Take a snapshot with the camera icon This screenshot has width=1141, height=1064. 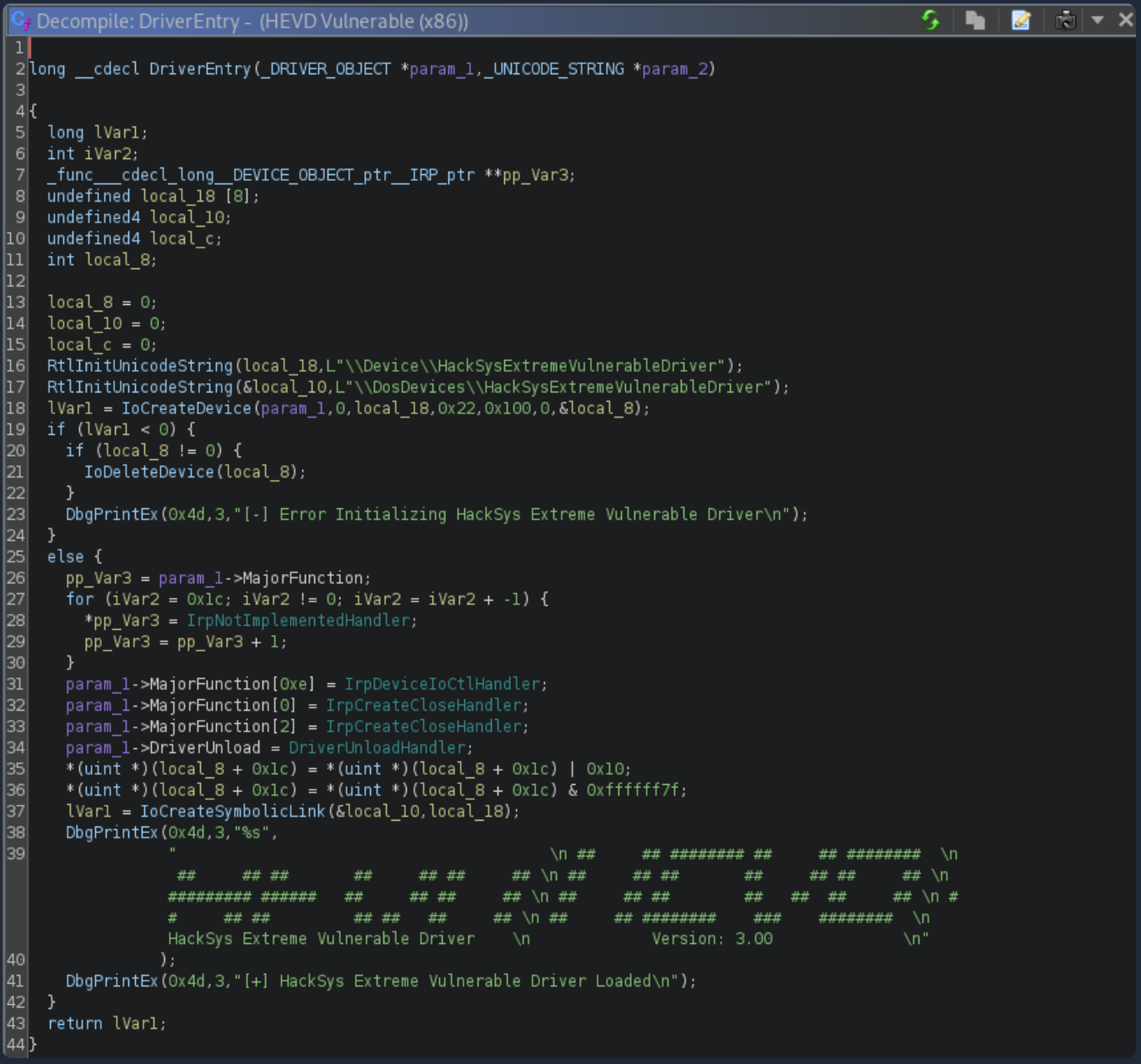(x=1065, y=20)
